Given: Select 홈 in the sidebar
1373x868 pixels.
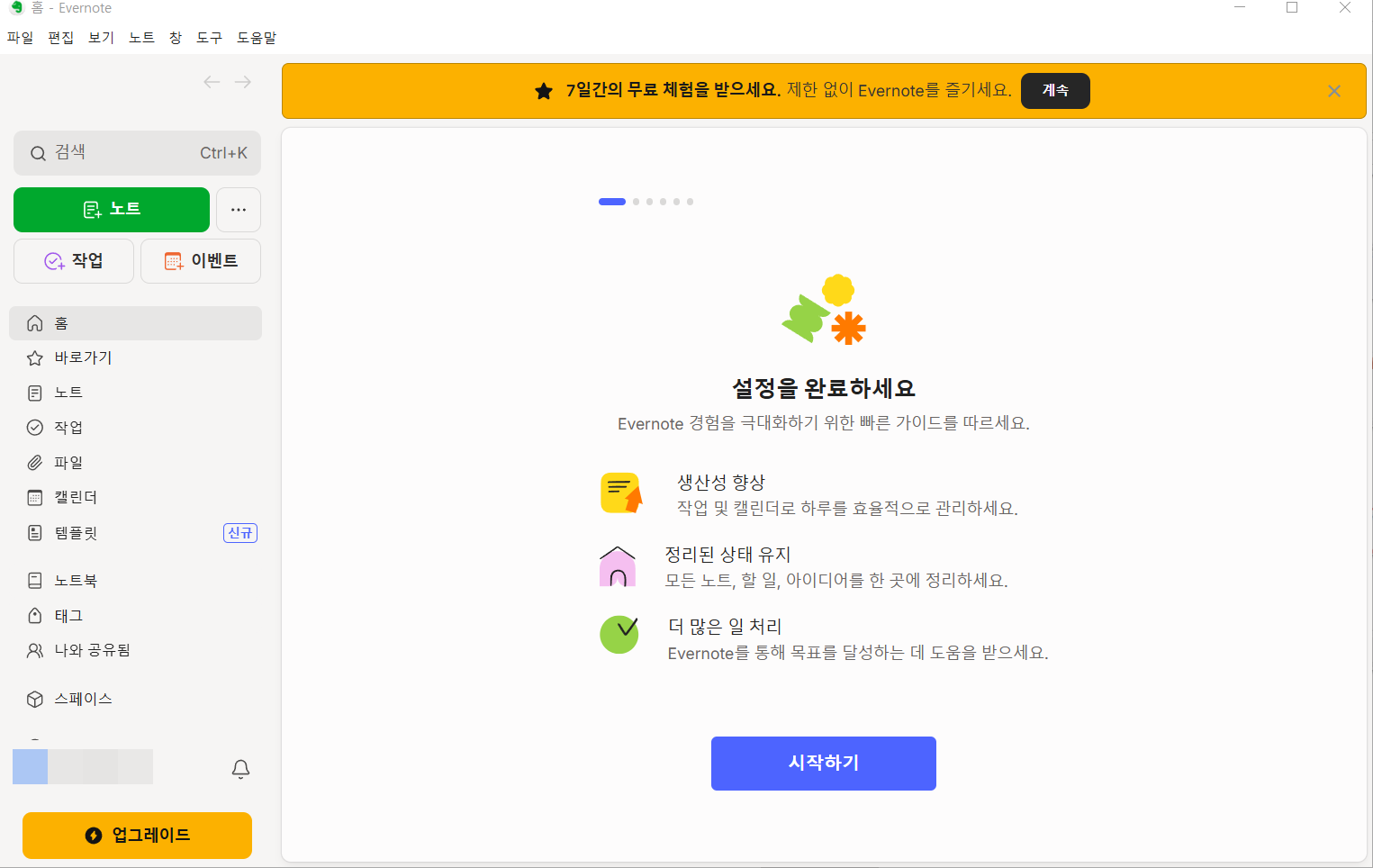Looking at the screenshot, I should coord(135,323).
